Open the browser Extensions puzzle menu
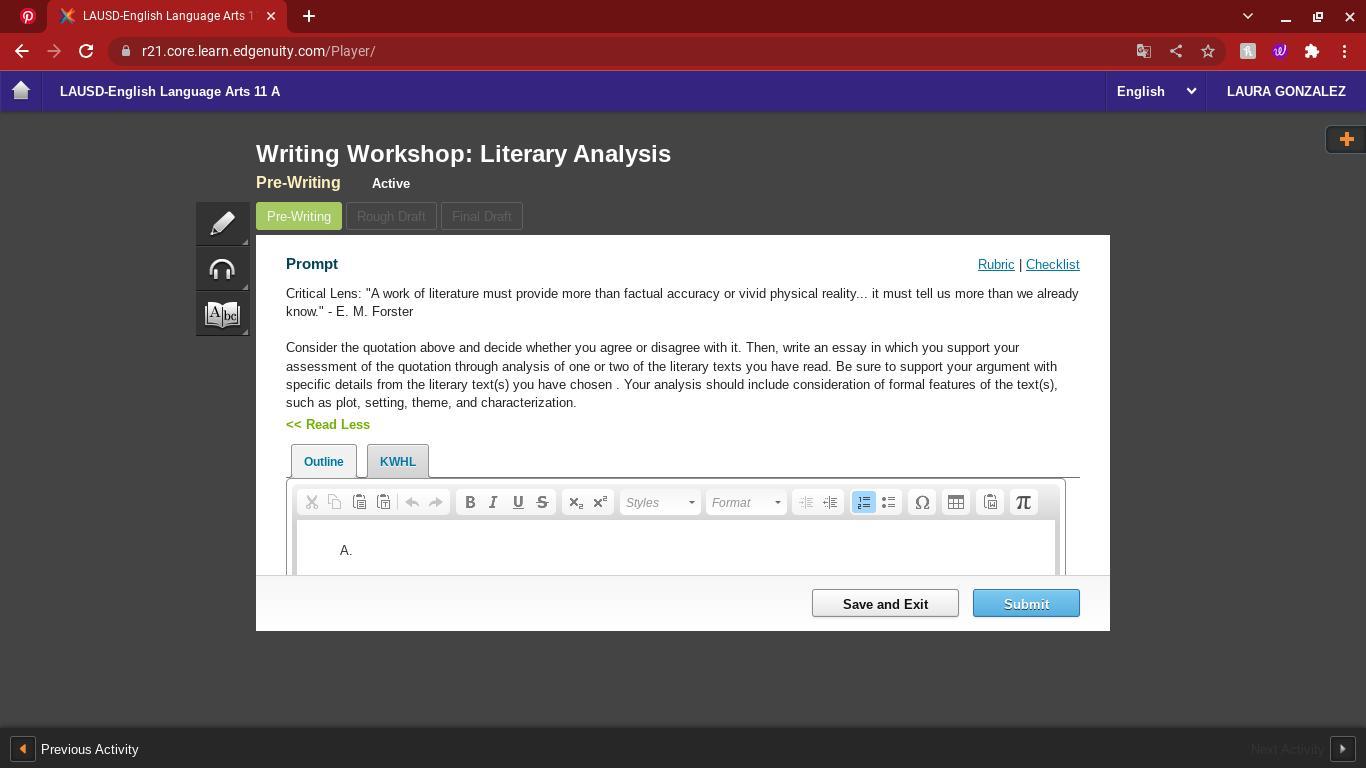The width and height of the screenshot is (1366, 768). [x=1312, y=51]
